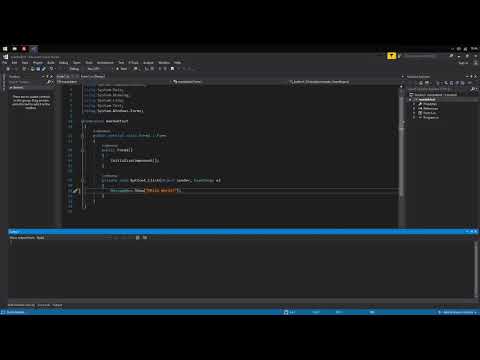Open the Debug menu
The image size is (480, 360).
tap(63, 63)
